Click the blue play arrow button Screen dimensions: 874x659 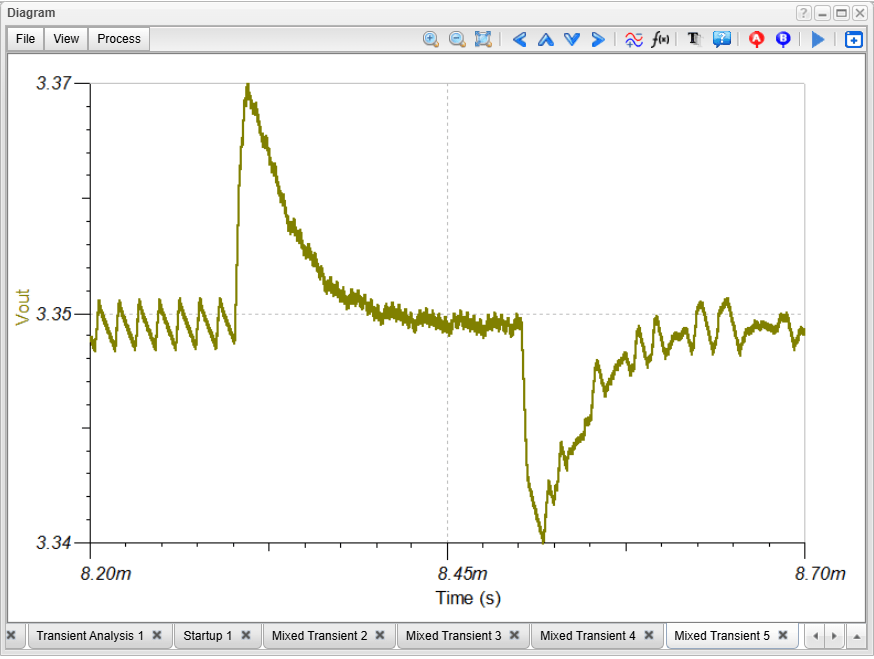point(818,39)
